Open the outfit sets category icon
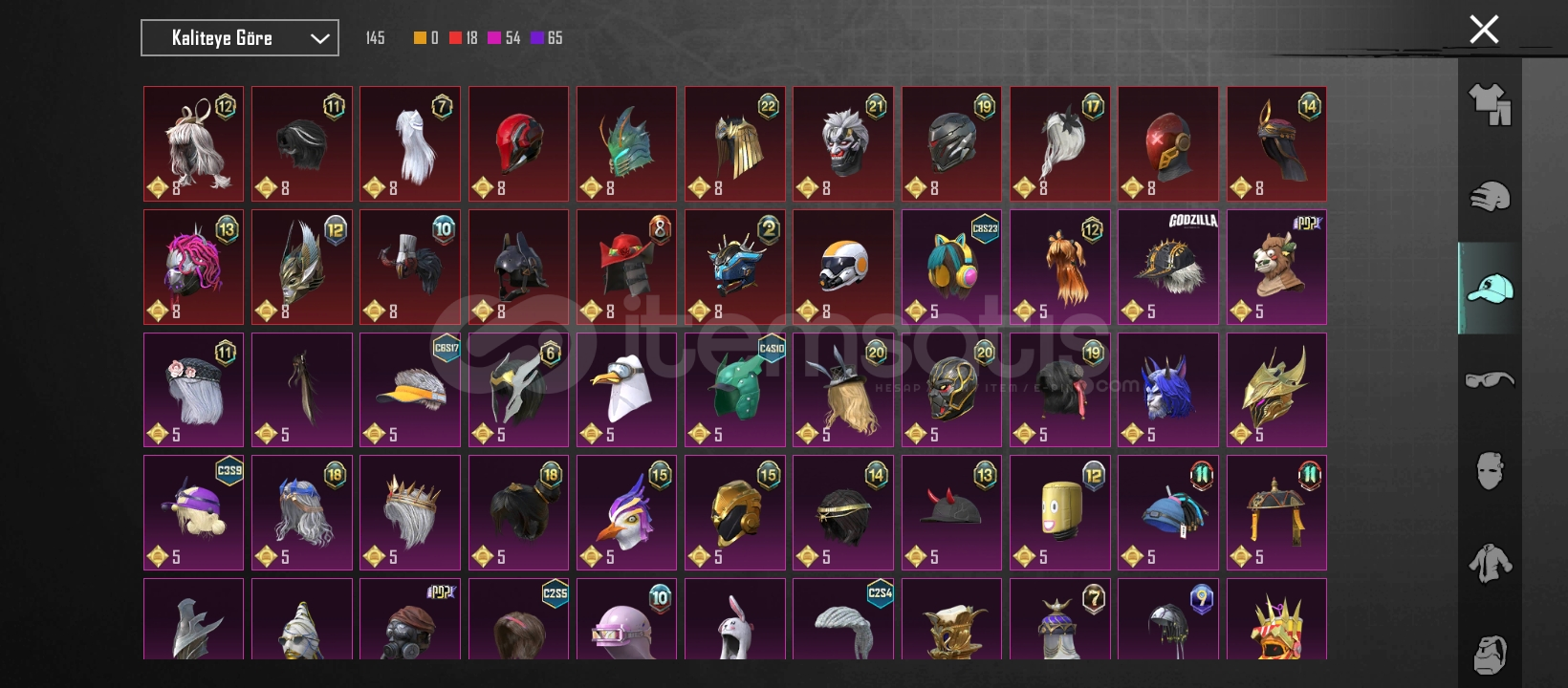Screen dimensions: 1568x688 1490,104
